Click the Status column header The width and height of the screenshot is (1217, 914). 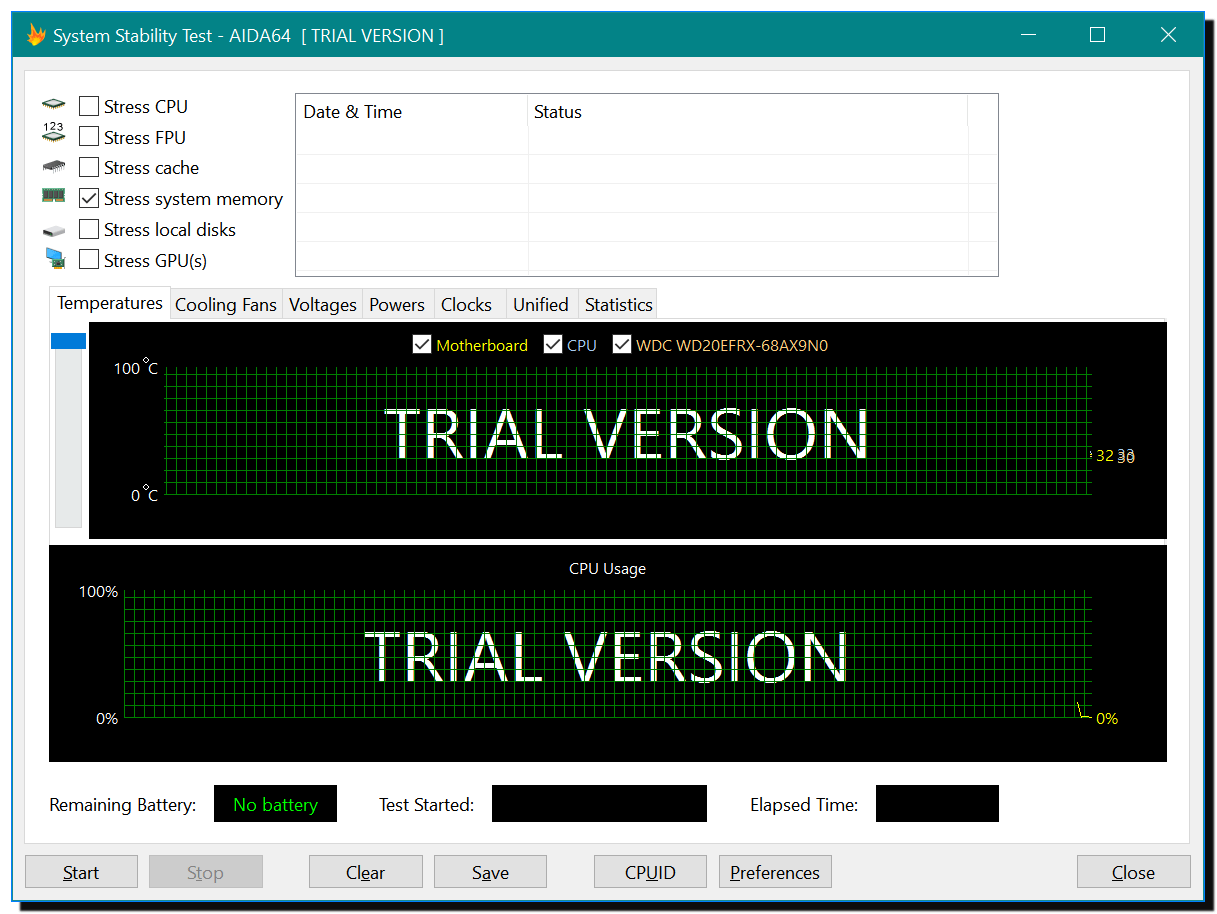(x=747, y=112)
